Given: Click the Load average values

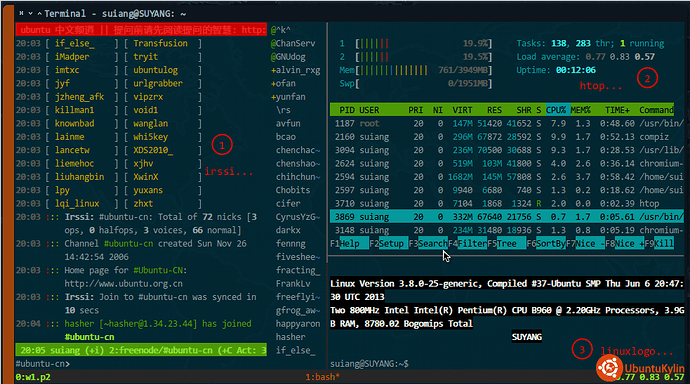Looking at the screenshot, I should [x=620, y=57].
